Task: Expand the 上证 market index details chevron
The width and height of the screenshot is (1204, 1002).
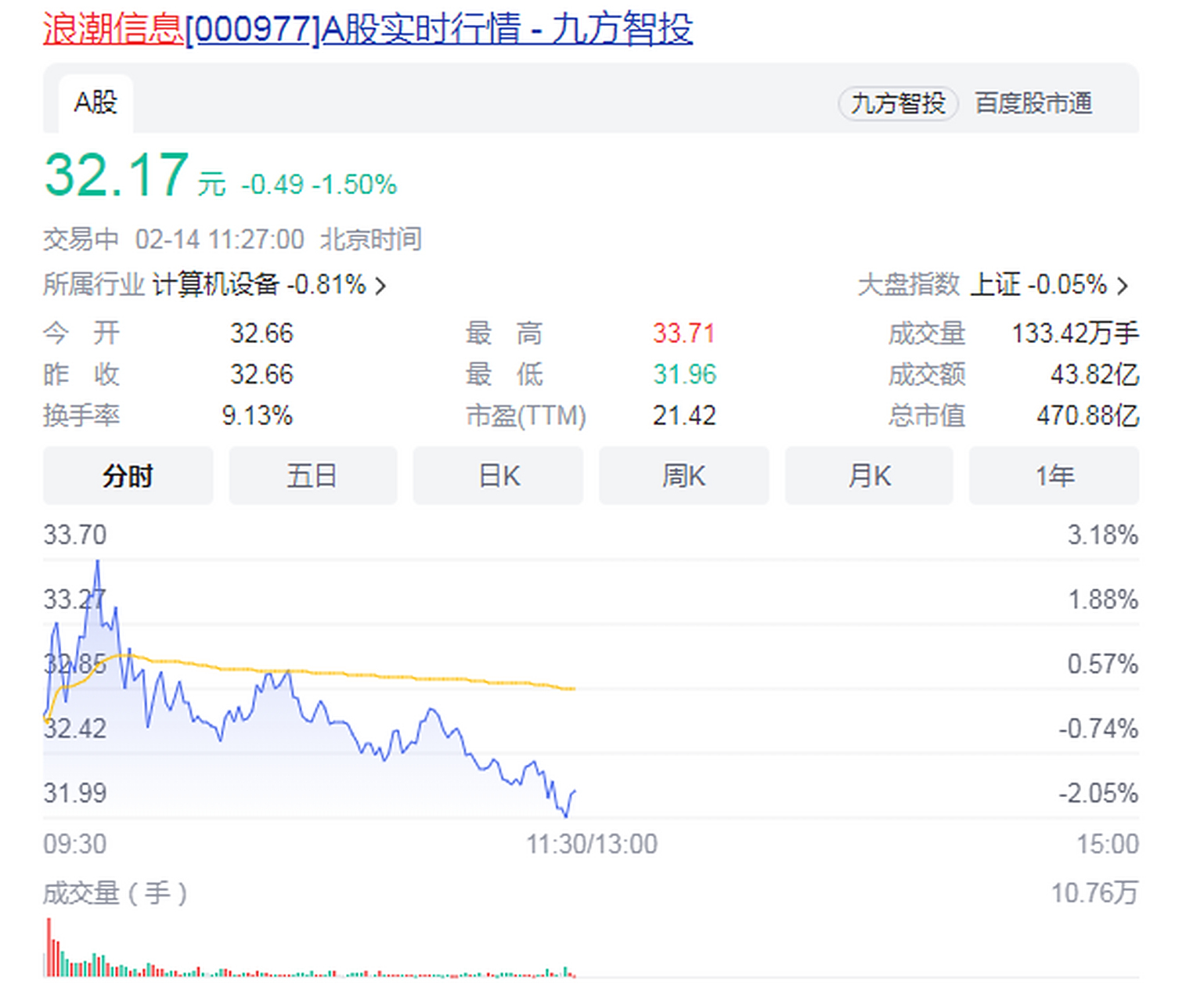Action: point(1123,286)
